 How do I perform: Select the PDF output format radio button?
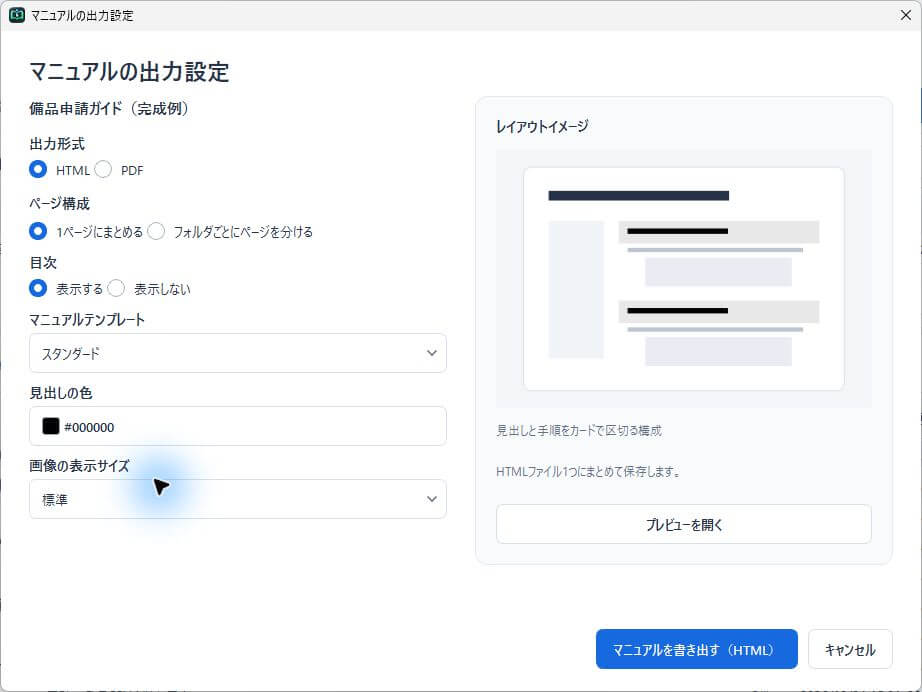103,169
